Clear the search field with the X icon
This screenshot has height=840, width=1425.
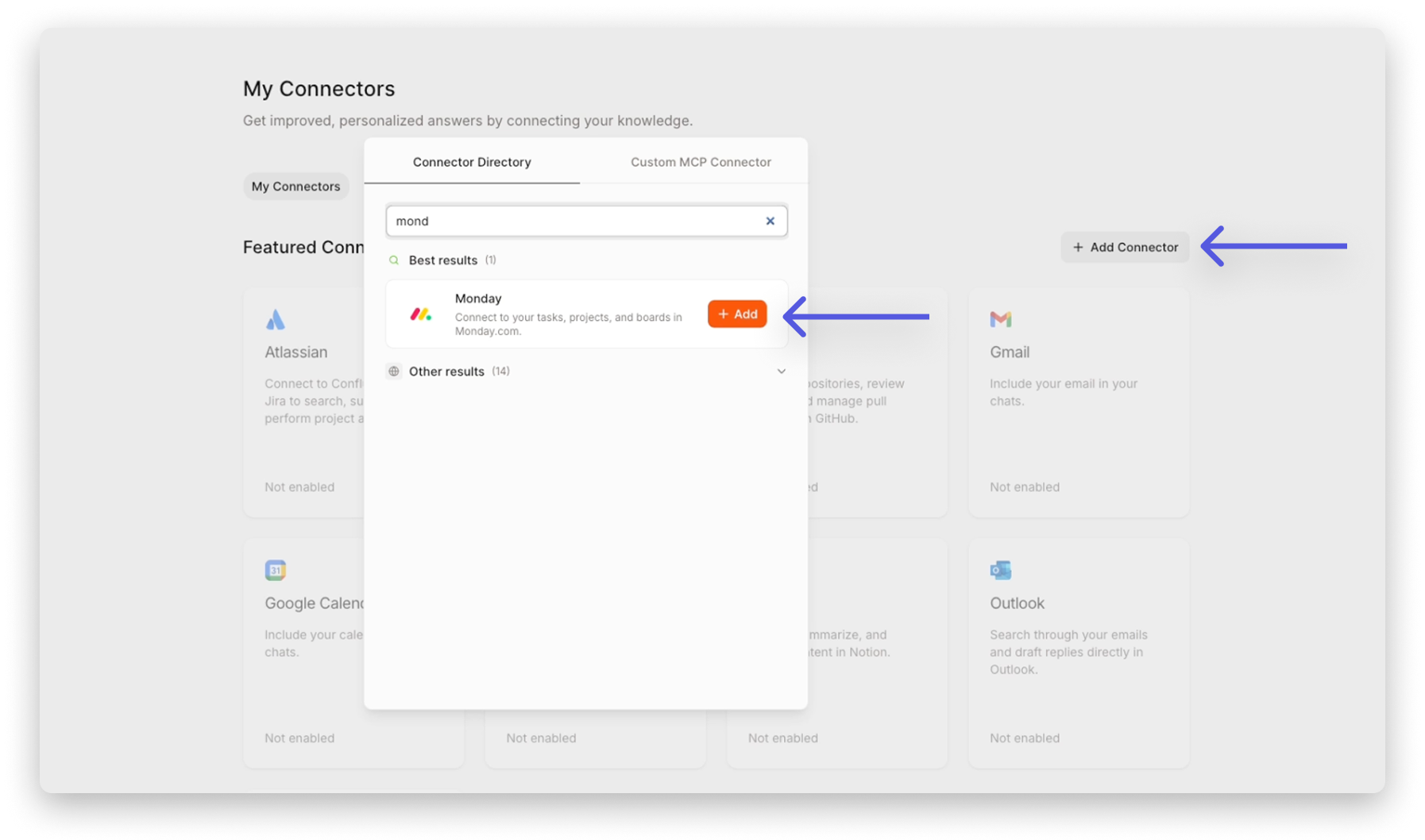[770, 221]
